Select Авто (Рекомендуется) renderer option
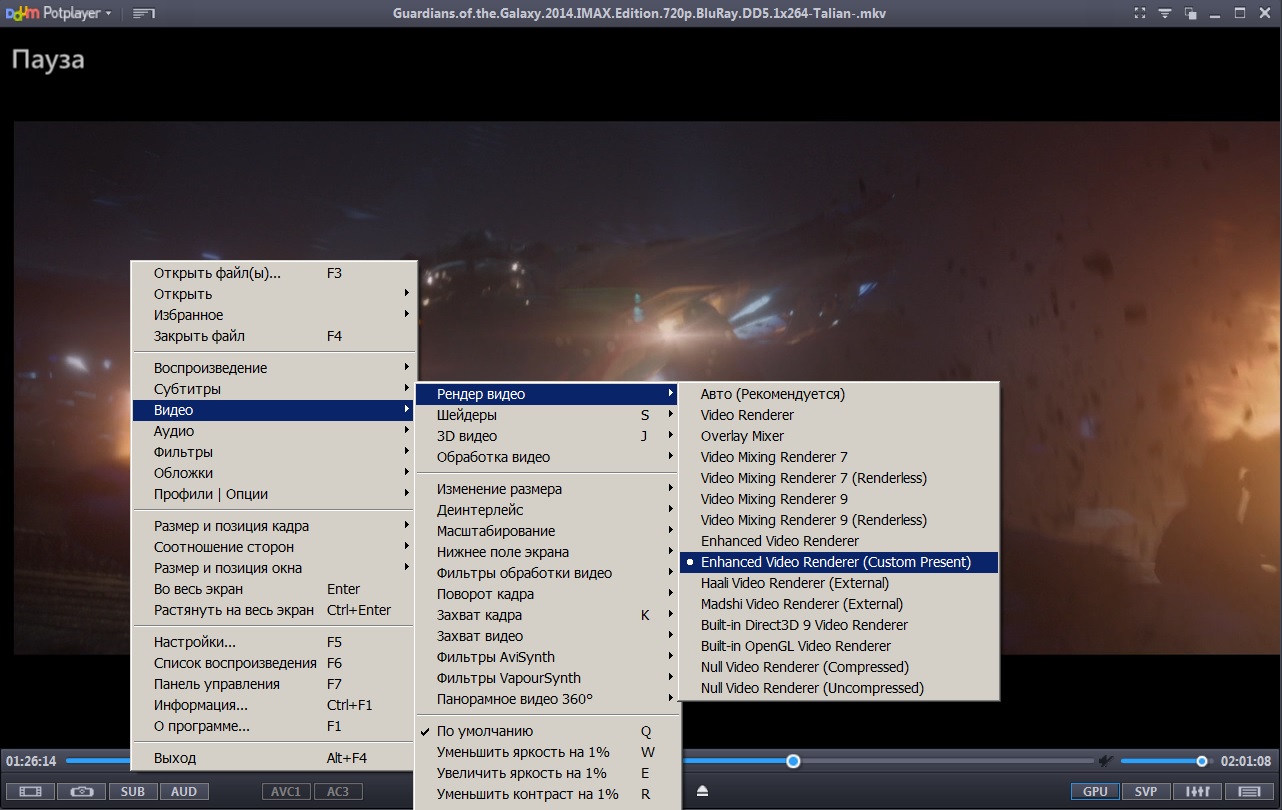Screen dimensions: 1282x810 pyautogui.click(x=772, y=394)
